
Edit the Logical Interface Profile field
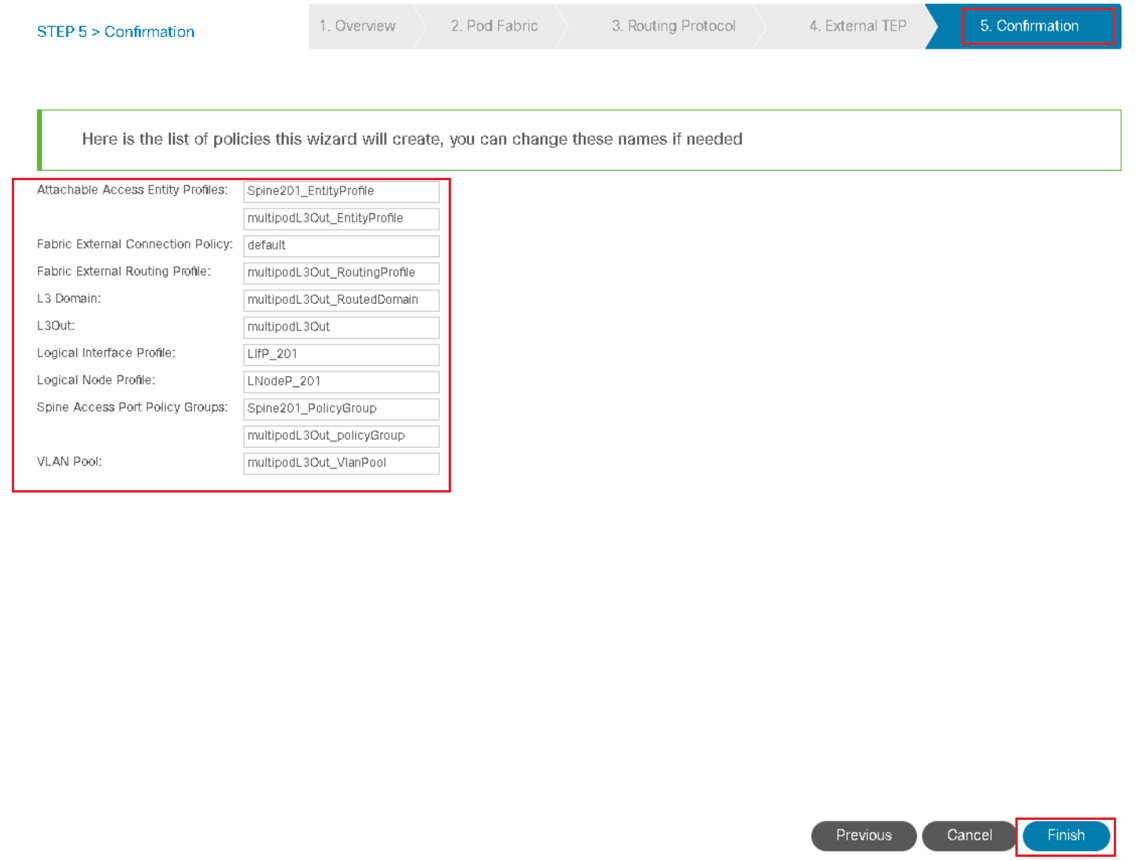pos(341,354)
